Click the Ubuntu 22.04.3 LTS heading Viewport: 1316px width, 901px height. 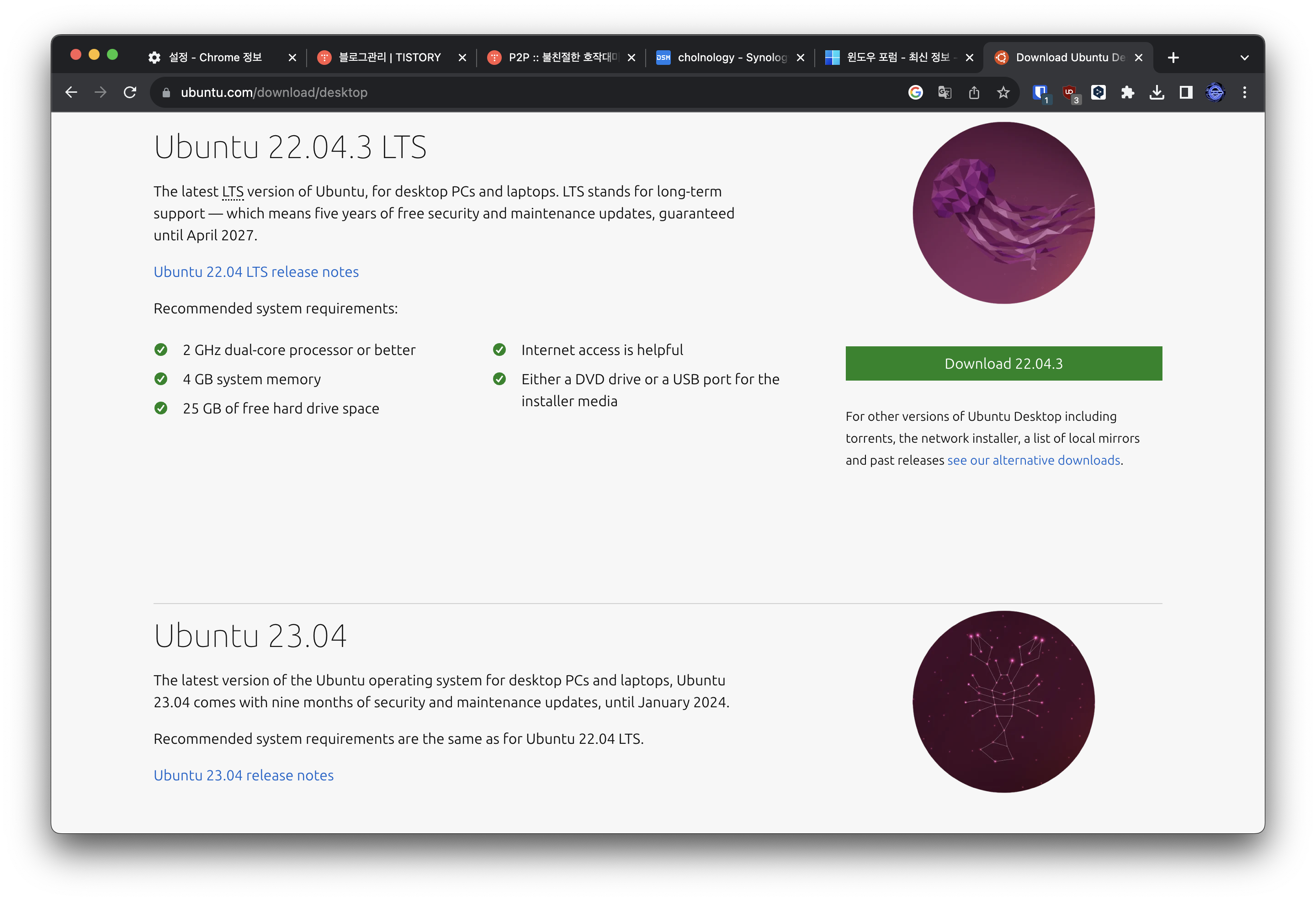[290, 147]
